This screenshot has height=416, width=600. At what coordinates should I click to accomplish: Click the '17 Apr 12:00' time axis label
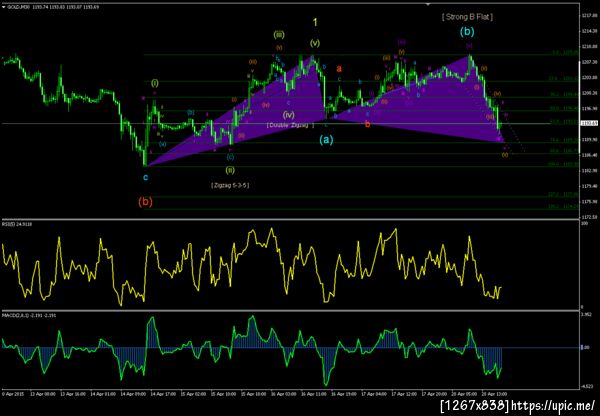(402, 393)
